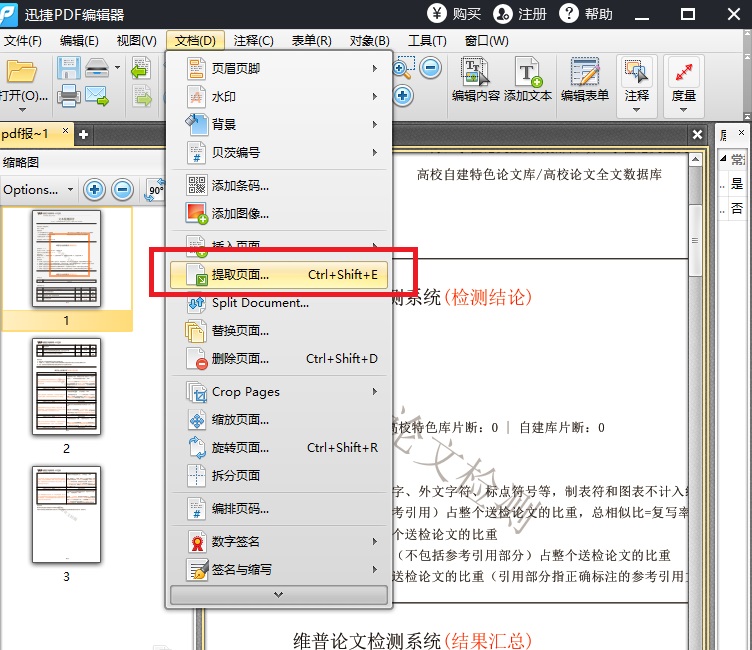Open the 页眉页脚 submenu
The image size is (752, 650).
(279, 69)
